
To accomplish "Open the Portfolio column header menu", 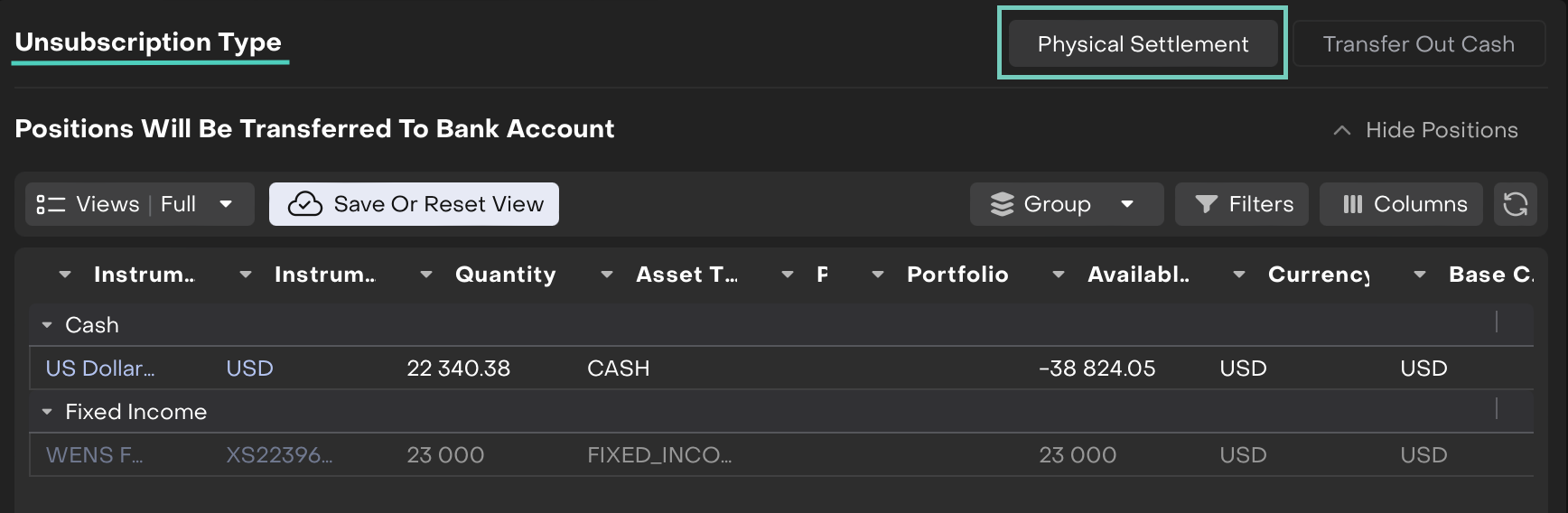I will pyautogui.click(x=878, y=275).
